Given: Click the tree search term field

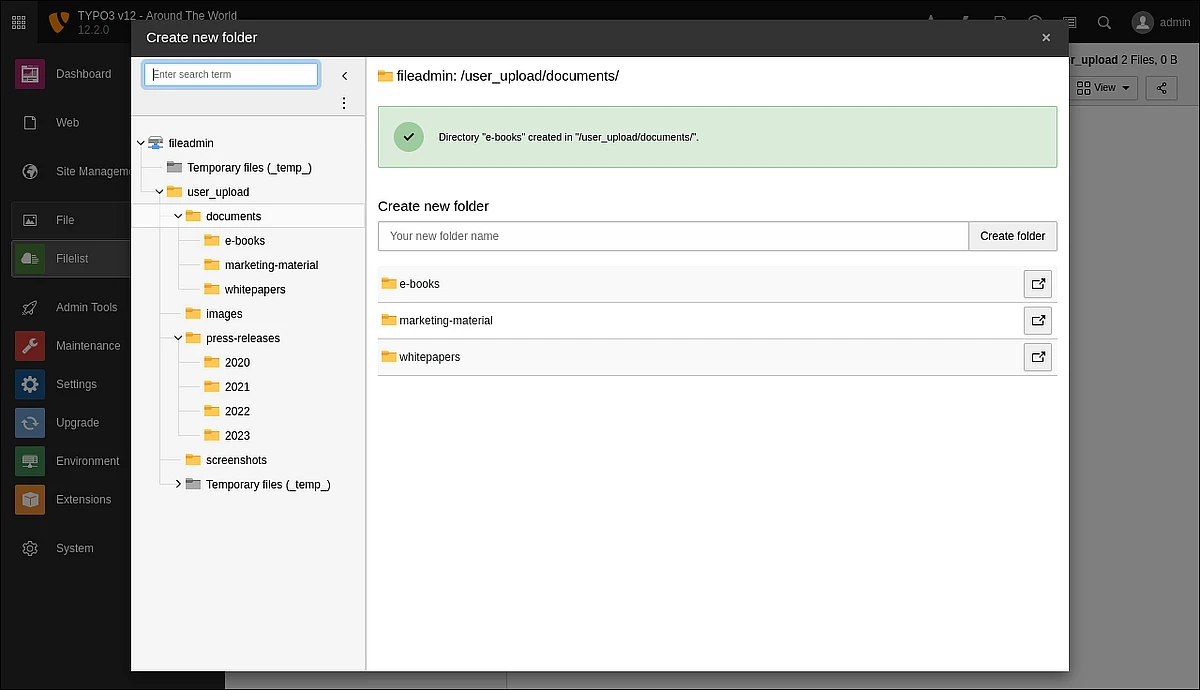Looking at the screenshot, I should [x=231, y=75].
